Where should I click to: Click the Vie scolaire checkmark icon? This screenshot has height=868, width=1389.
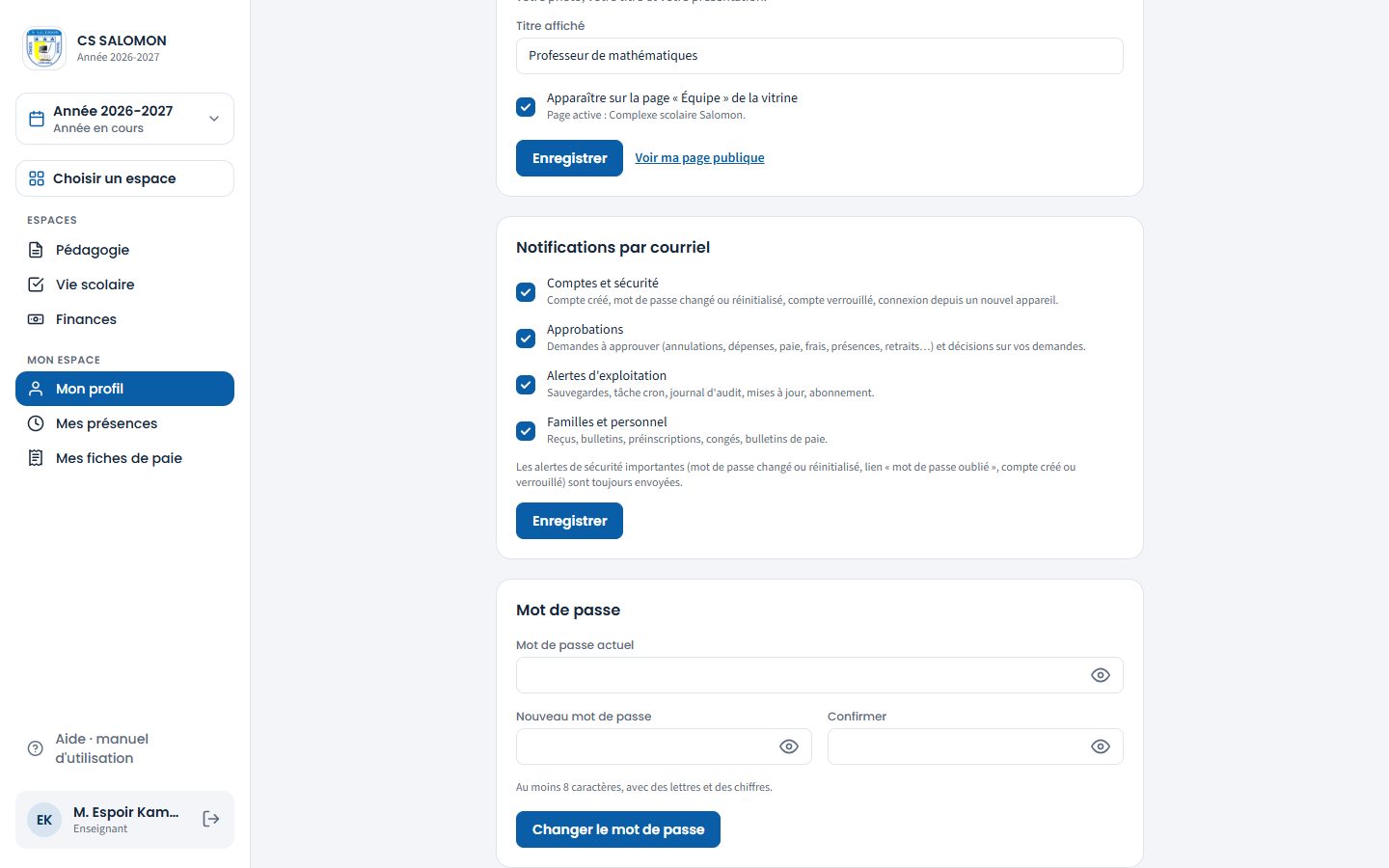[36, 285]
